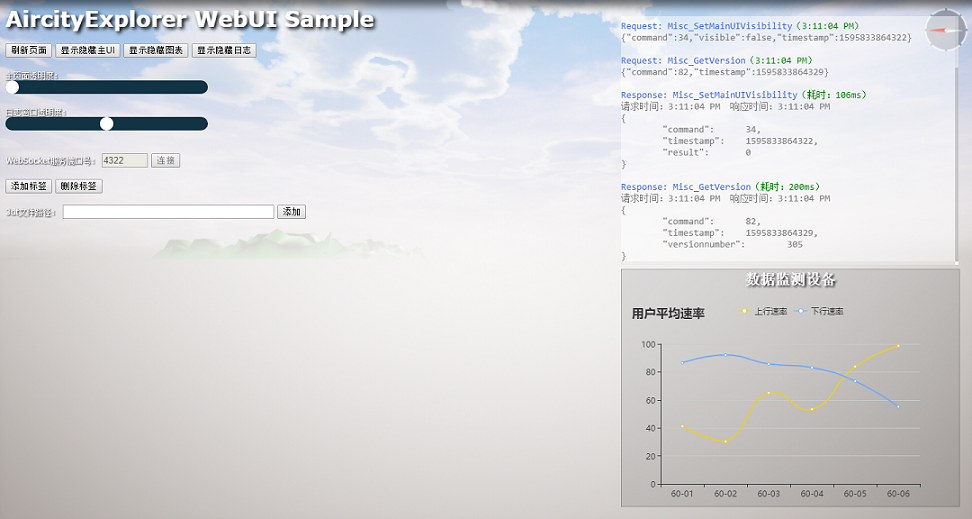Click the blue data point above 60-06
Screen dimensions: 972x519
pyautogui.click(x=898, y=407)
